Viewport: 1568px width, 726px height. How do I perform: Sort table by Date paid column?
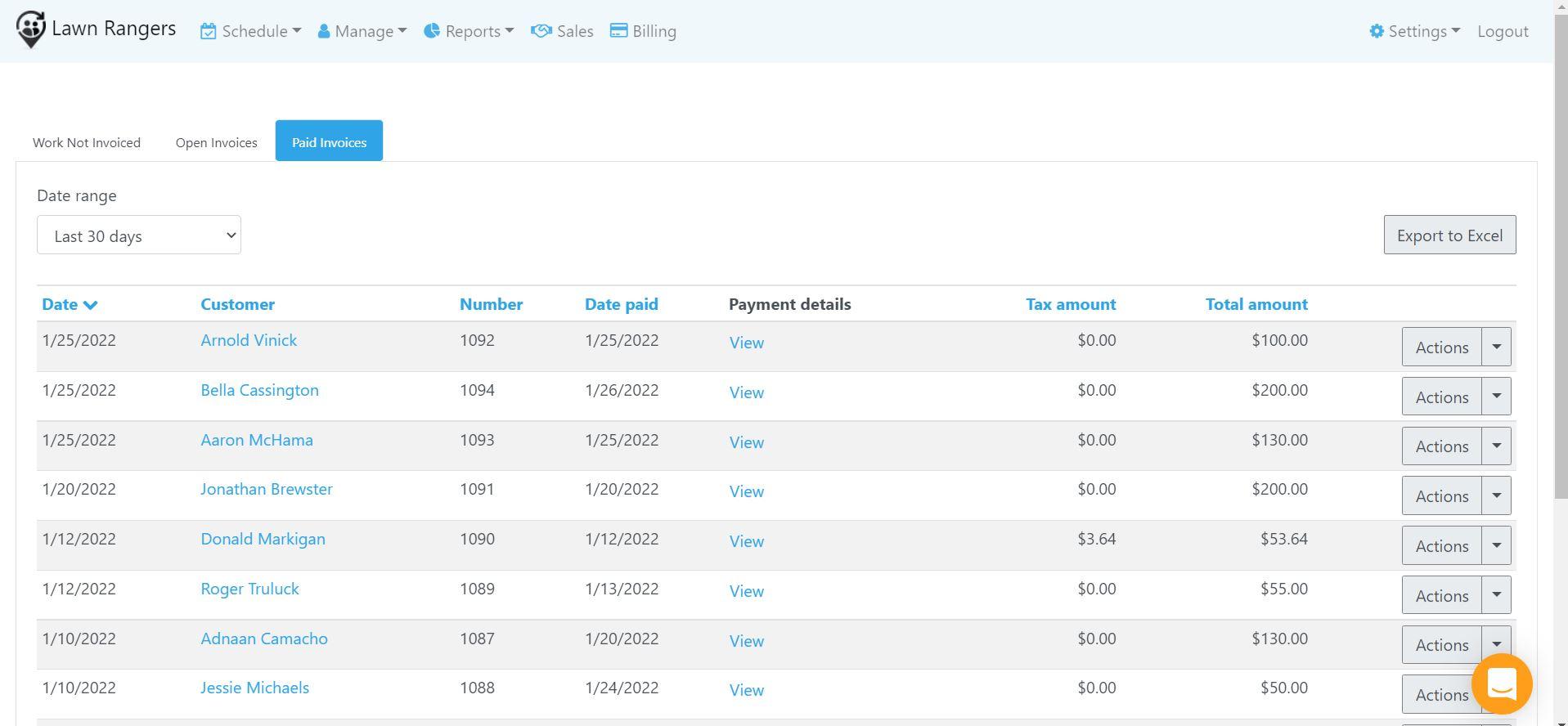pos(621,304)
